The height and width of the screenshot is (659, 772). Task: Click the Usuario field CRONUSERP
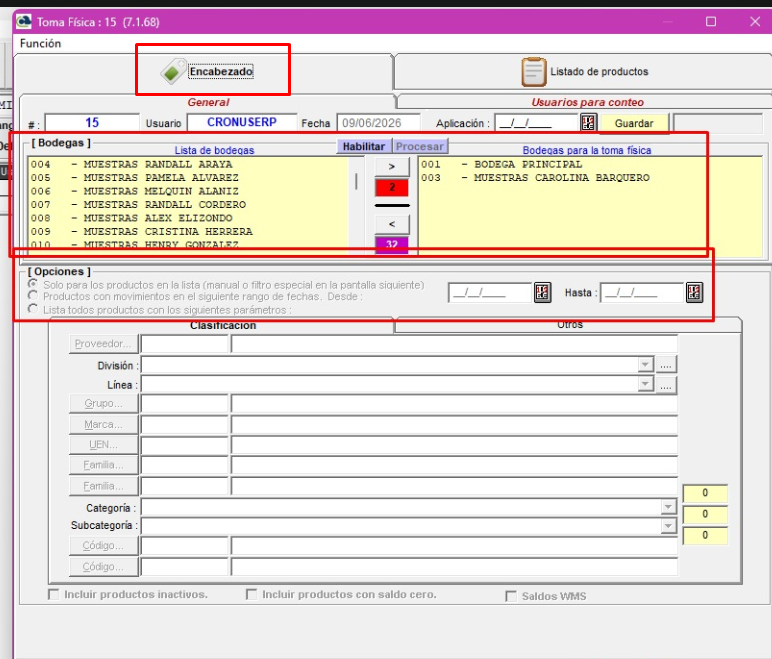[x=242, y=122]
